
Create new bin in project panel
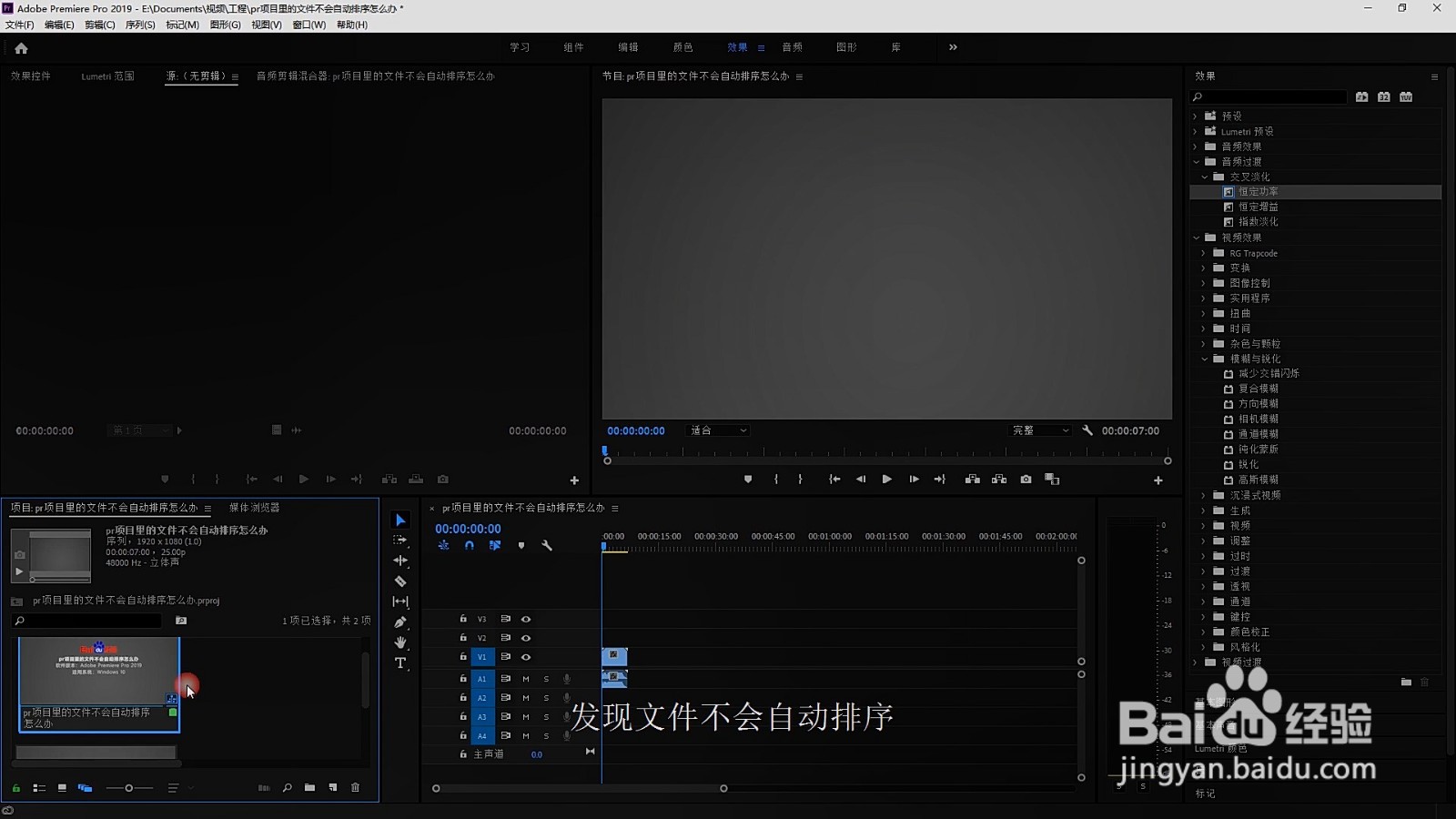[x=309, y=788]
